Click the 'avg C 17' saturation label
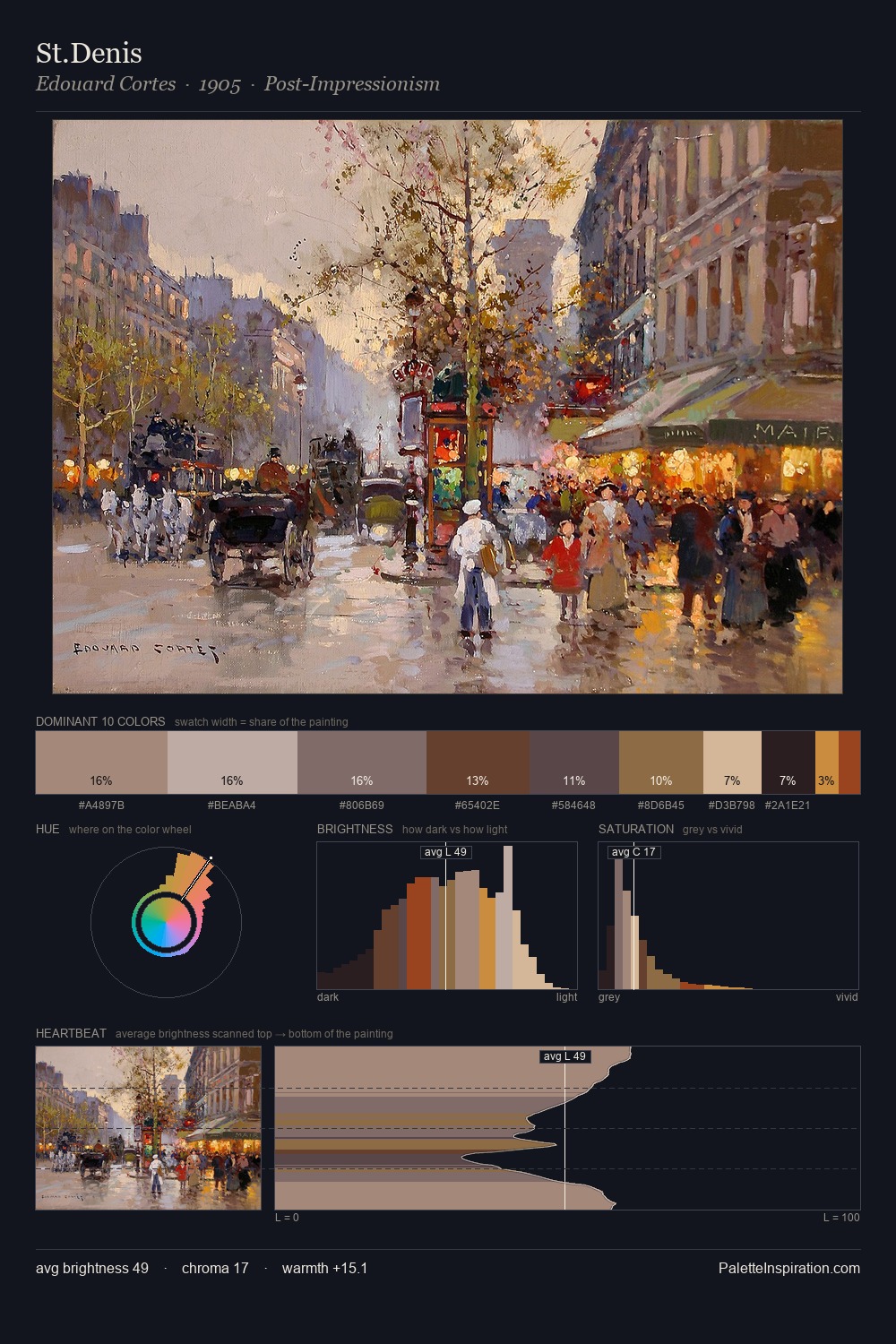Screen dimensions: 896x1344 pyautogui.click(x=633, y=852)
